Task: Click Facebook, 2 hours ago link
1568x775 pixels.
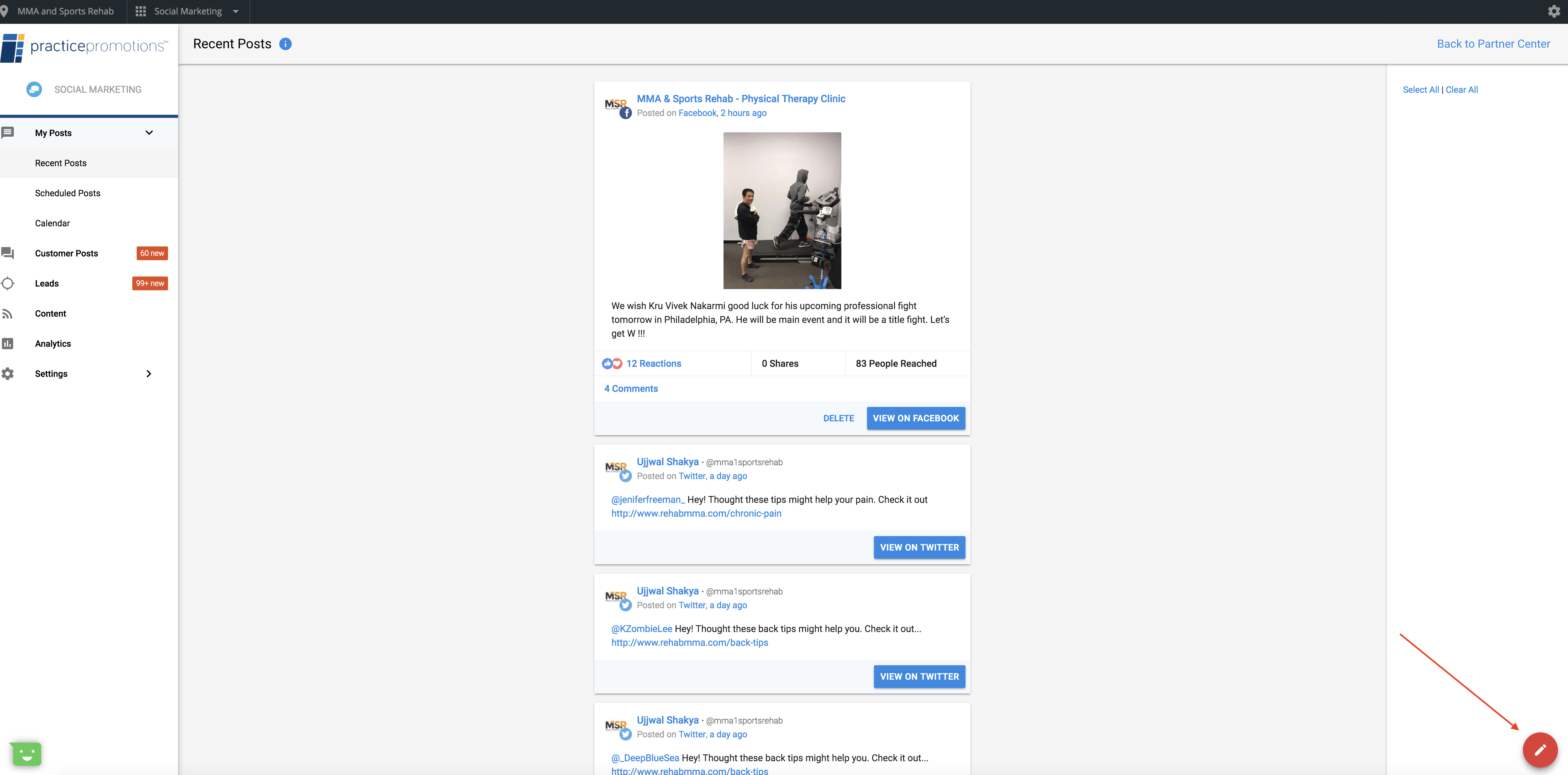Action: pyautogui.click(x=723, y=113)
